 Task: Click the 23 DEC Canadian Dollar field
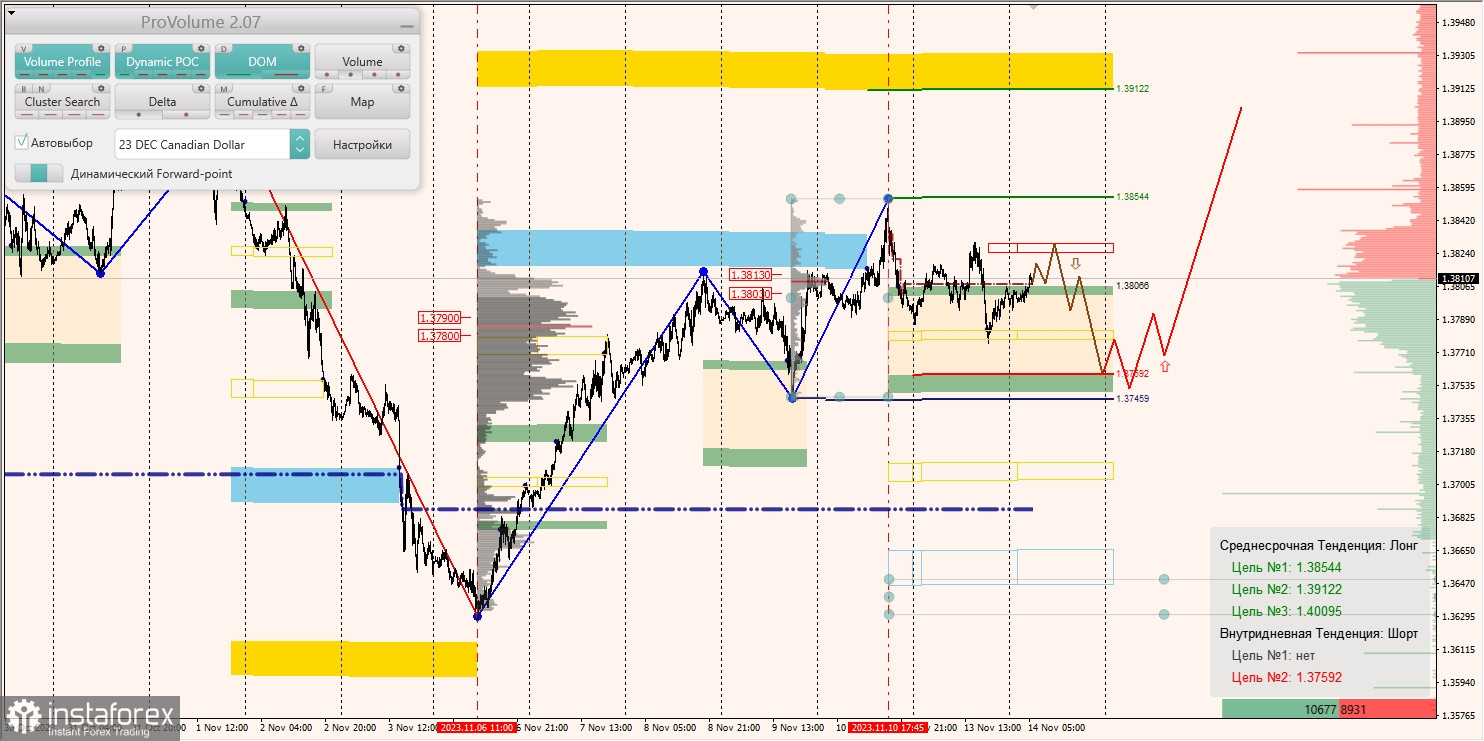[202, 144]
